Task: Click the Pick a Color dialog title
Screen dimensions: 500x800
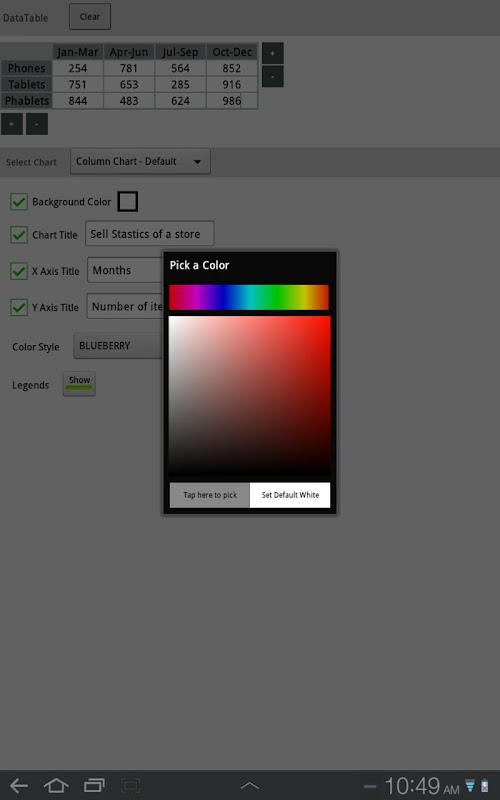Action: pyautogui.click(x=199, y=265)
